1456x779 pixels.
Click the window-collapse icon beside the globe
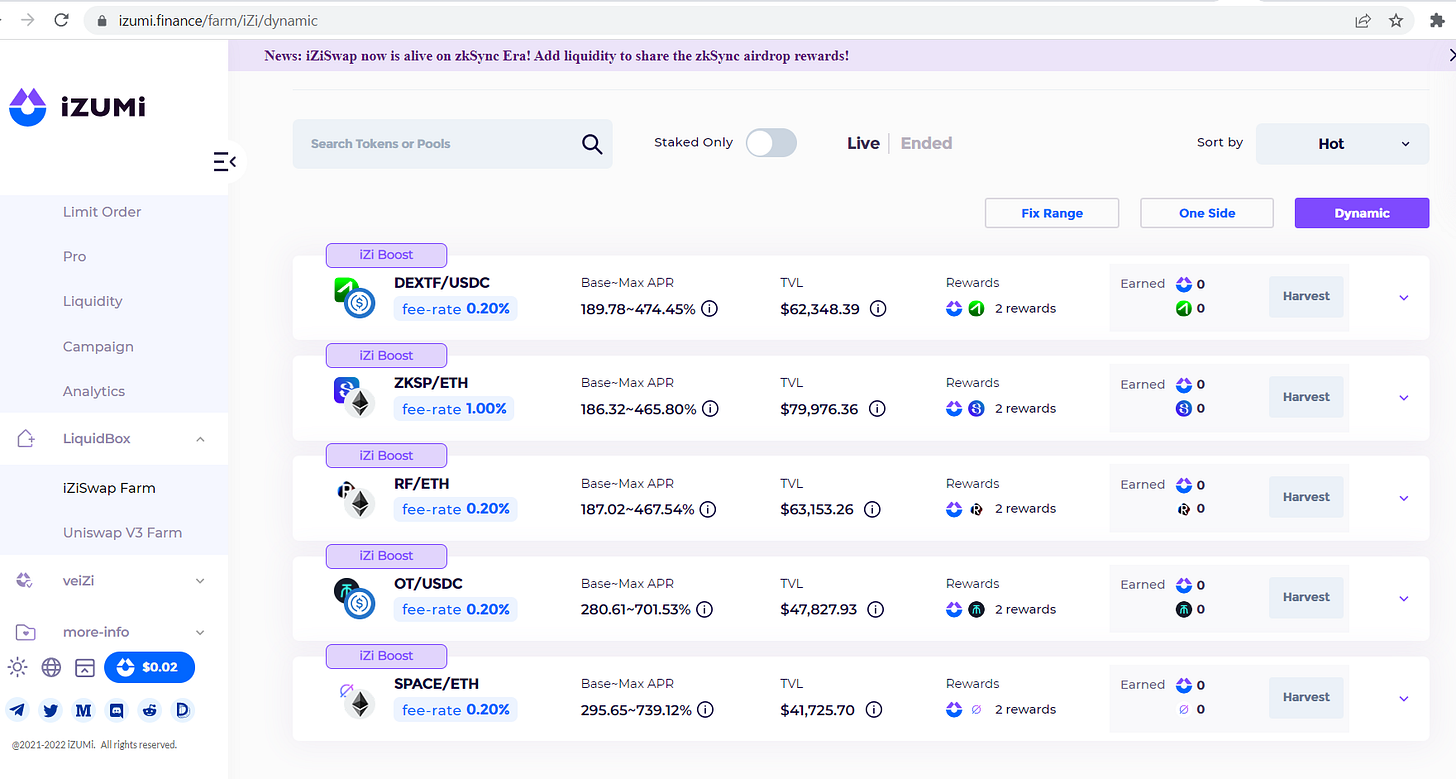tap(85, 667)
